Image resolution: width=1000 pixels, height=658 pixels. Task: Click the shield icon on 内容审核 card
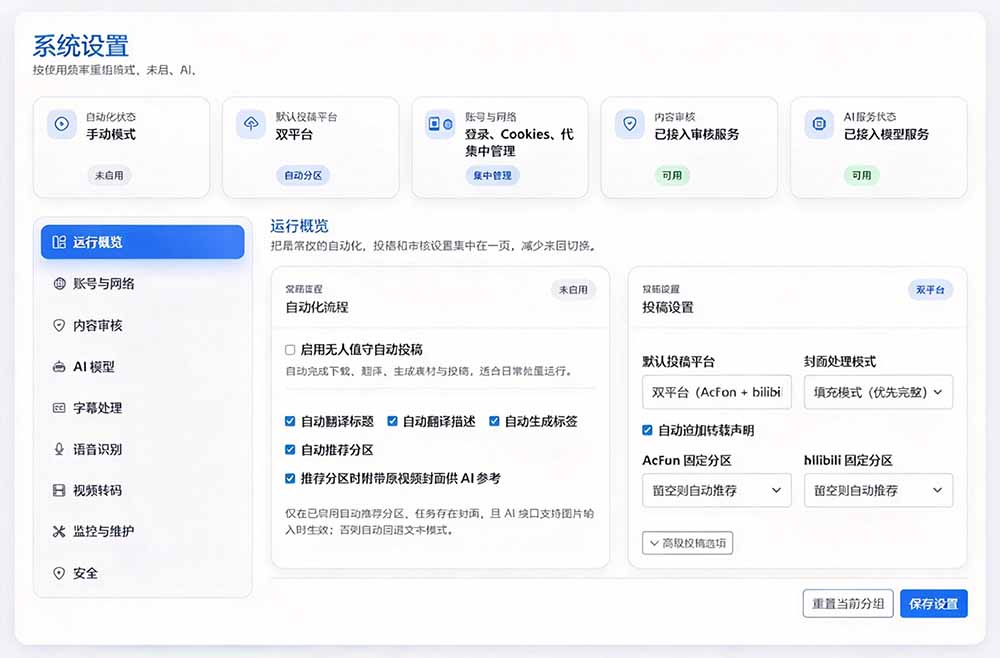tap(629, 124)
